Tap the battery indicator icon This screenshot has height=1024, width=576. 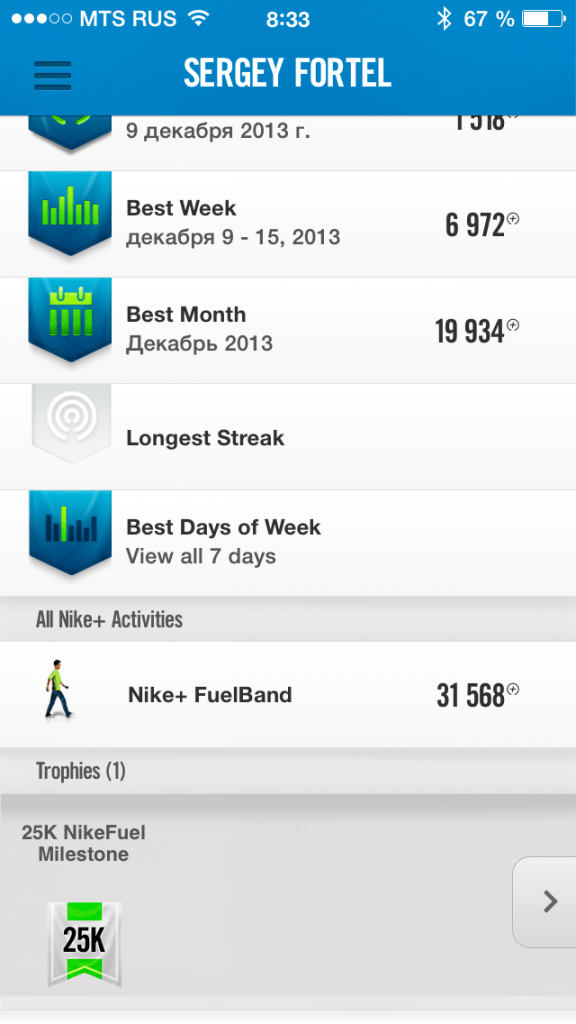click(543, 19)
